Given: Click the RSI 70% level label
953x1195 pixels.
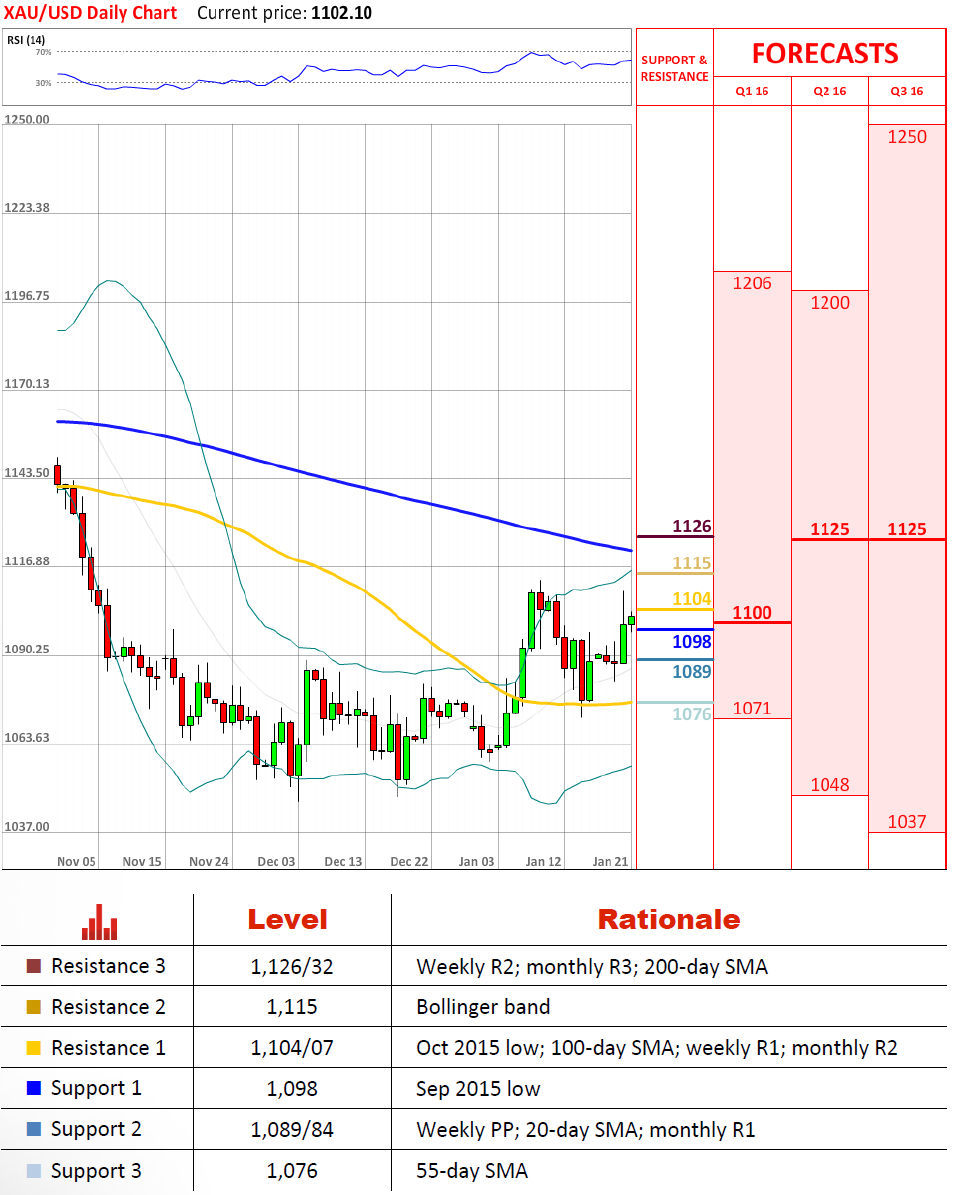Looking at the screenshot, I should pyautogui.click(x=43, y=52).
